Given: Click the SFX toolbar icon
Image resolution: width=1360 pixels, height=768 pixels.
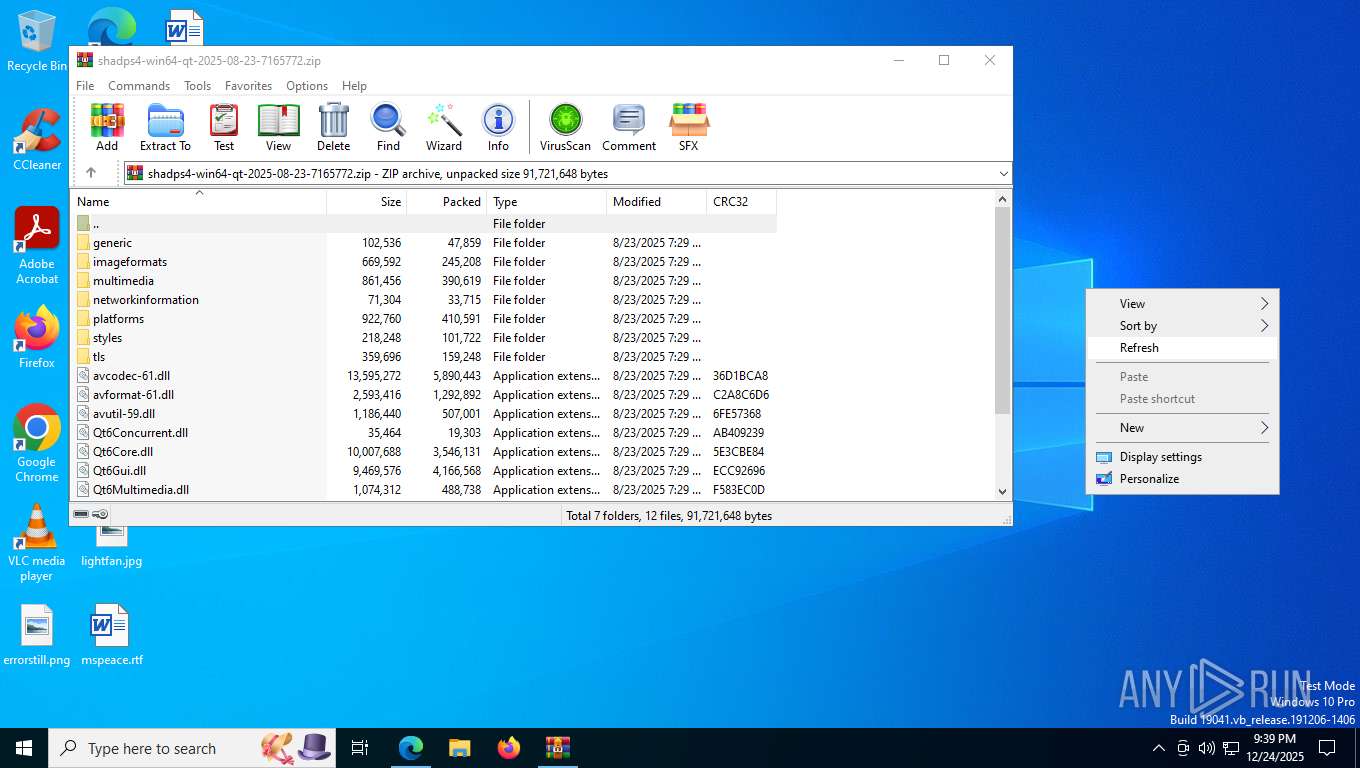Looking at the screenshot, I should 688,127.
